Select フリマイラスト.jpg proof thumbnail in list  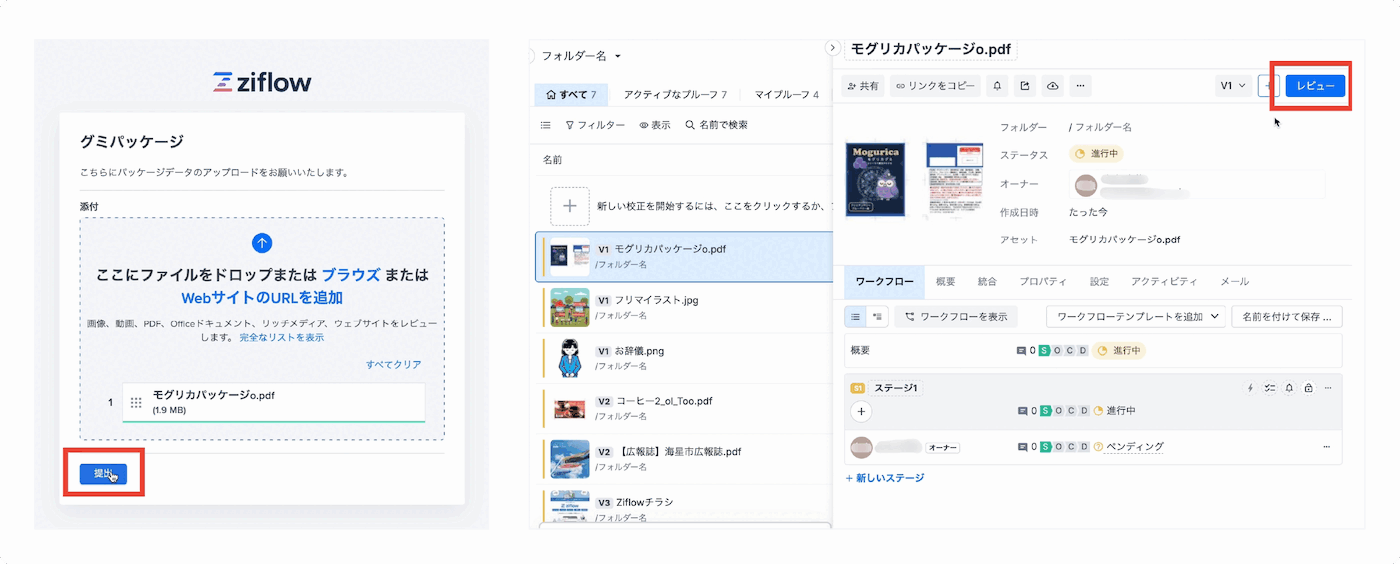coord(572,307)
